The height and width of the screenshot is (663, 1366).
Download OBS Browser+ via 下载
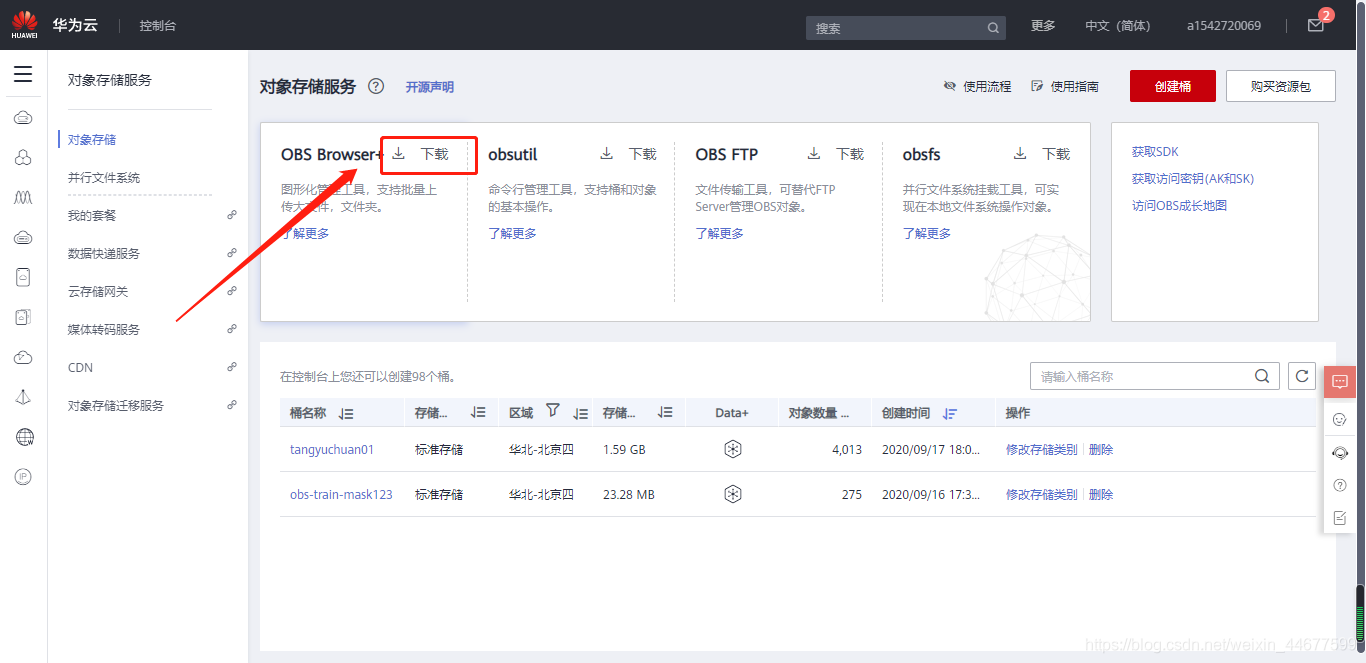(x=434, y=154)
